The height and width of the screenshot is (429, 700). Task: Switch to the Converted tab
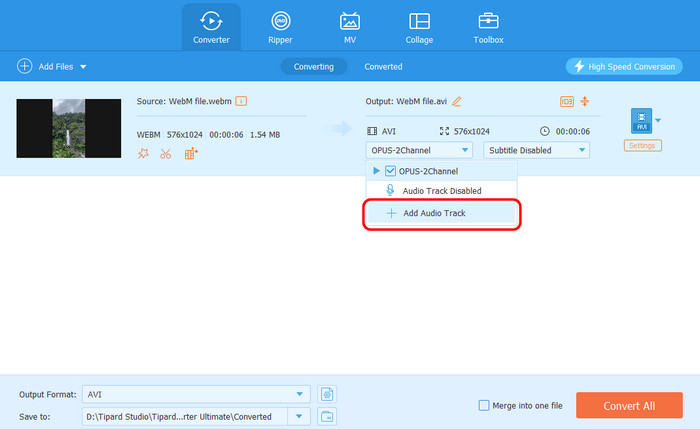383,67
